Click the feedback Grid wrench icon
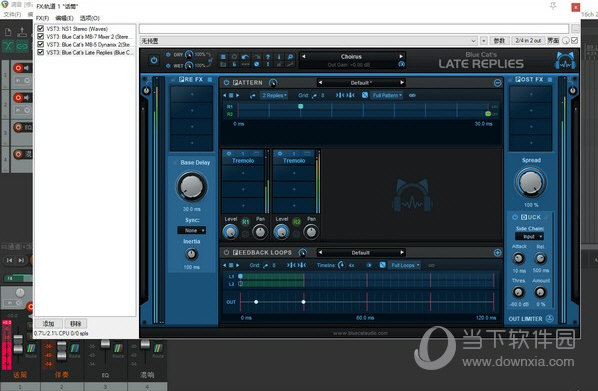This screenshot has width=598, height=391. tap(265, 265)
